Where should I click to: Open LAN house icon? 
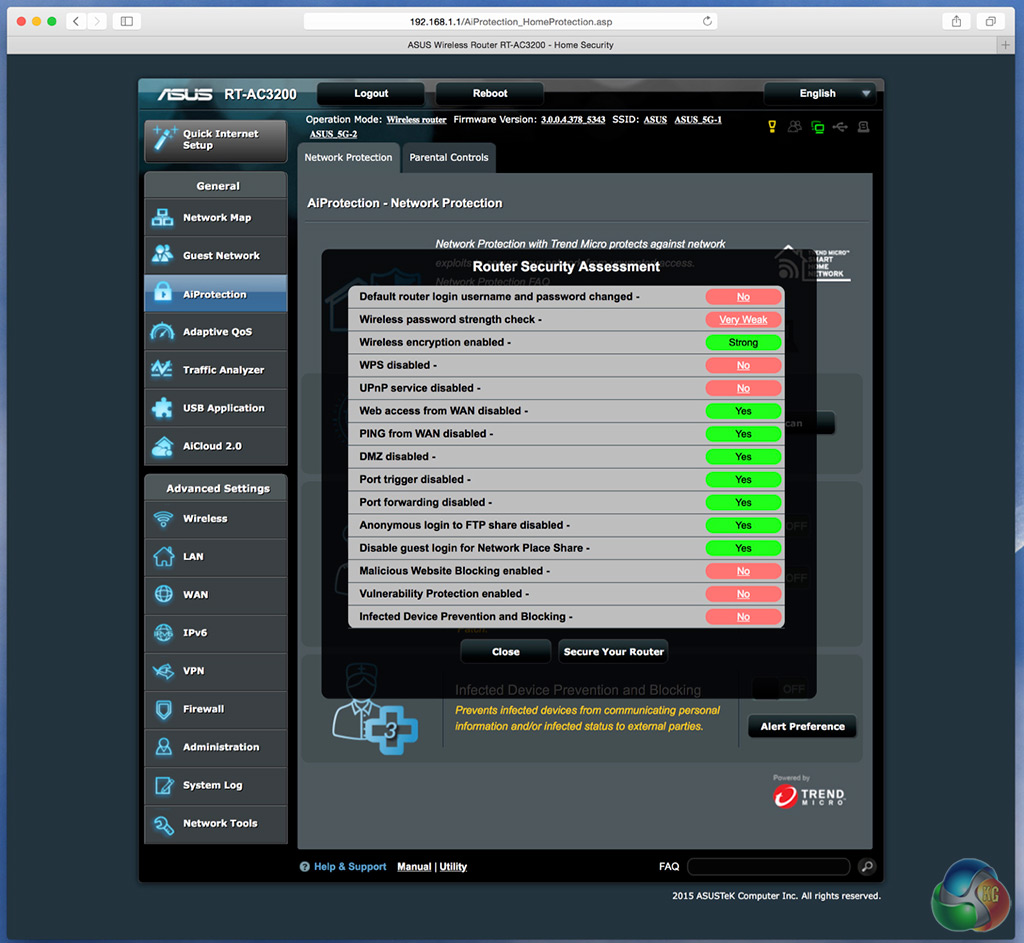tap(163, 556)
